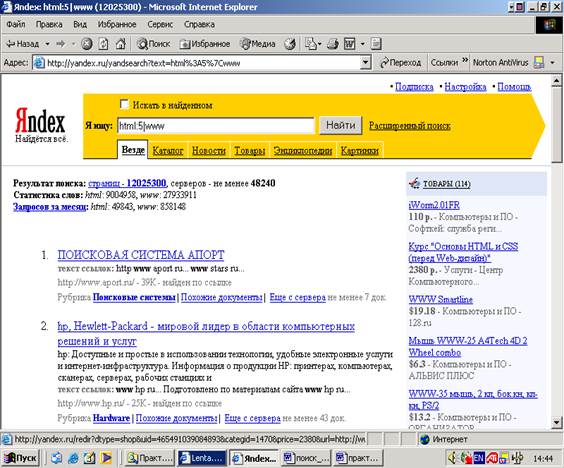Screen dimensions: 564x468
Task: Open the Избранное menu in menu bar
Action: tap(117, 24)
